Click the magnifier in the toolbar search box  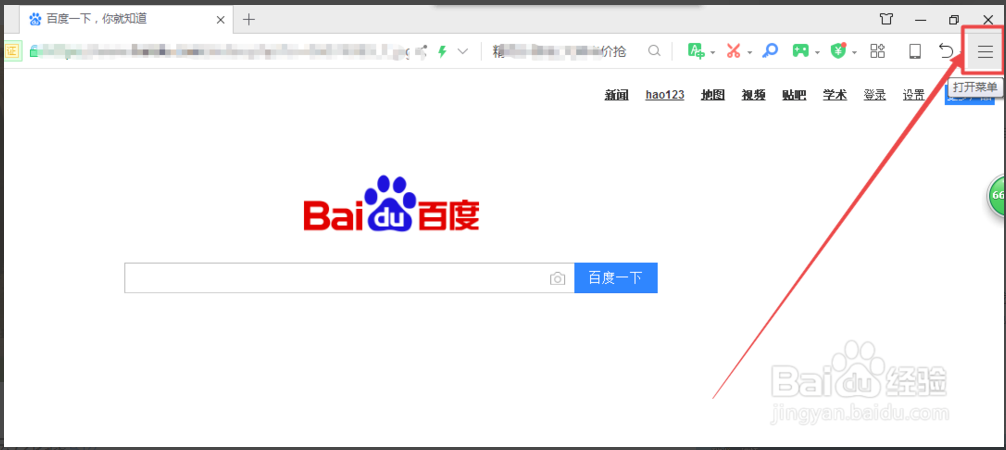[x=654, y=51]
